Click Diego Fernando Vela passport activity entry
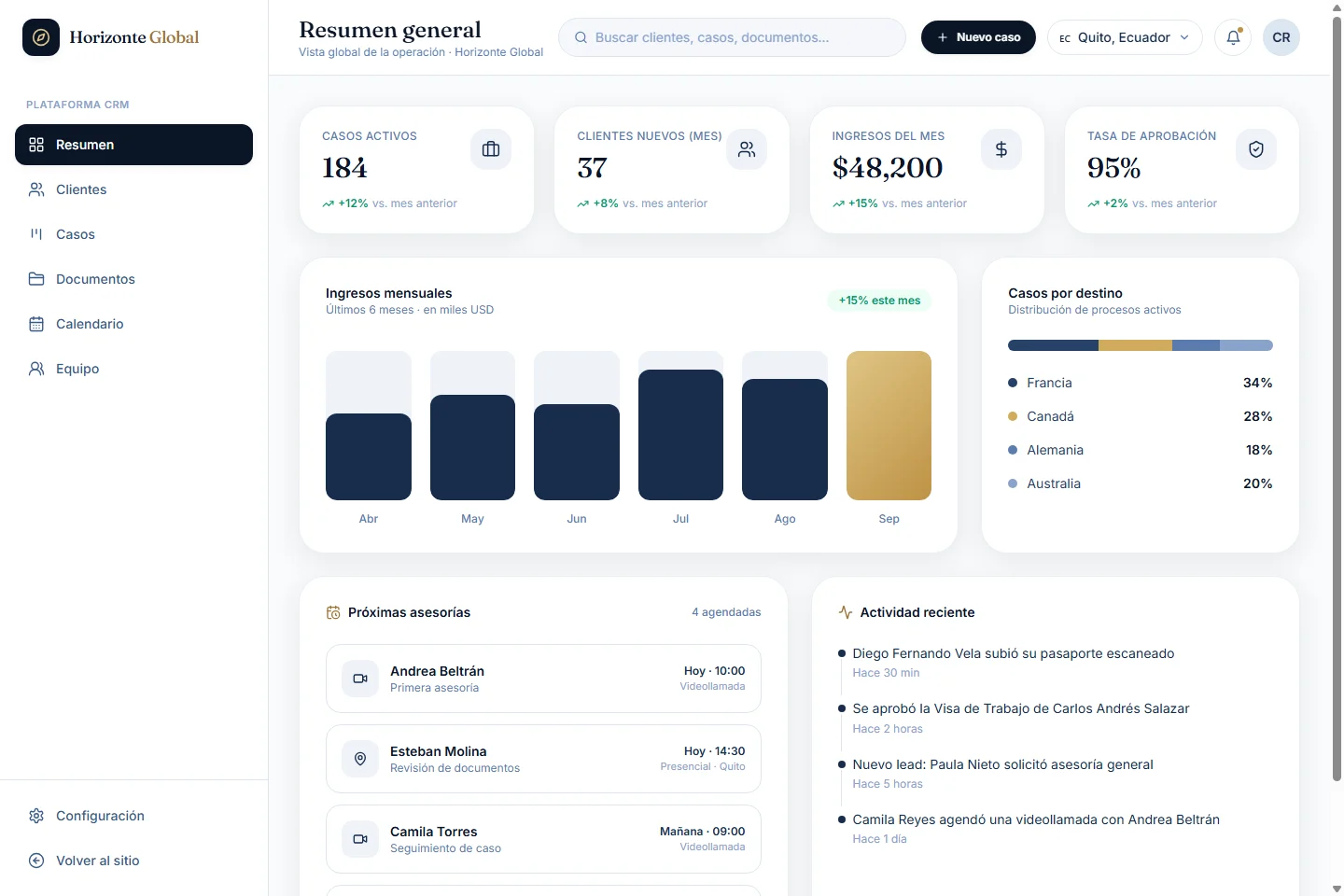1344x896 pixels. (x=1014, y=662)
